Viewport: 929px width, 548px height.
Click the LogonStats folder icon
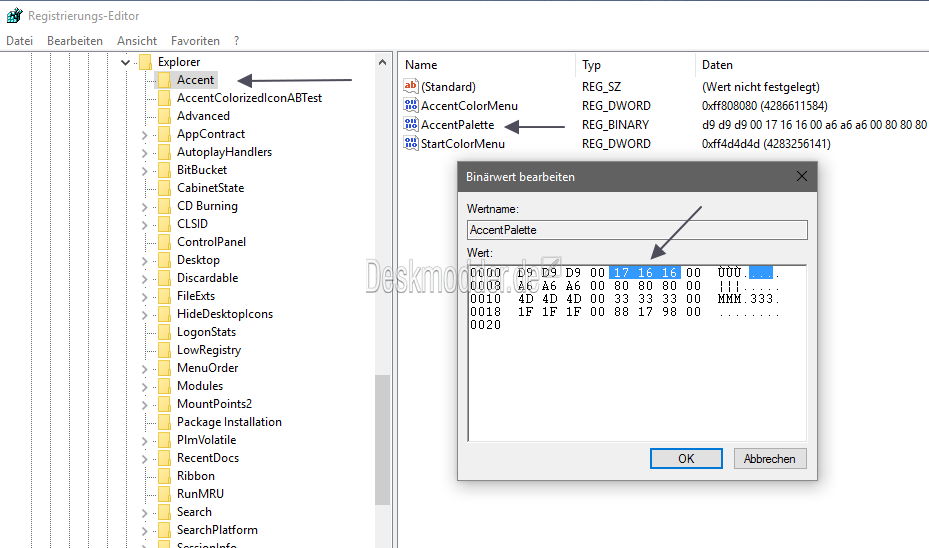pos(165,332)
